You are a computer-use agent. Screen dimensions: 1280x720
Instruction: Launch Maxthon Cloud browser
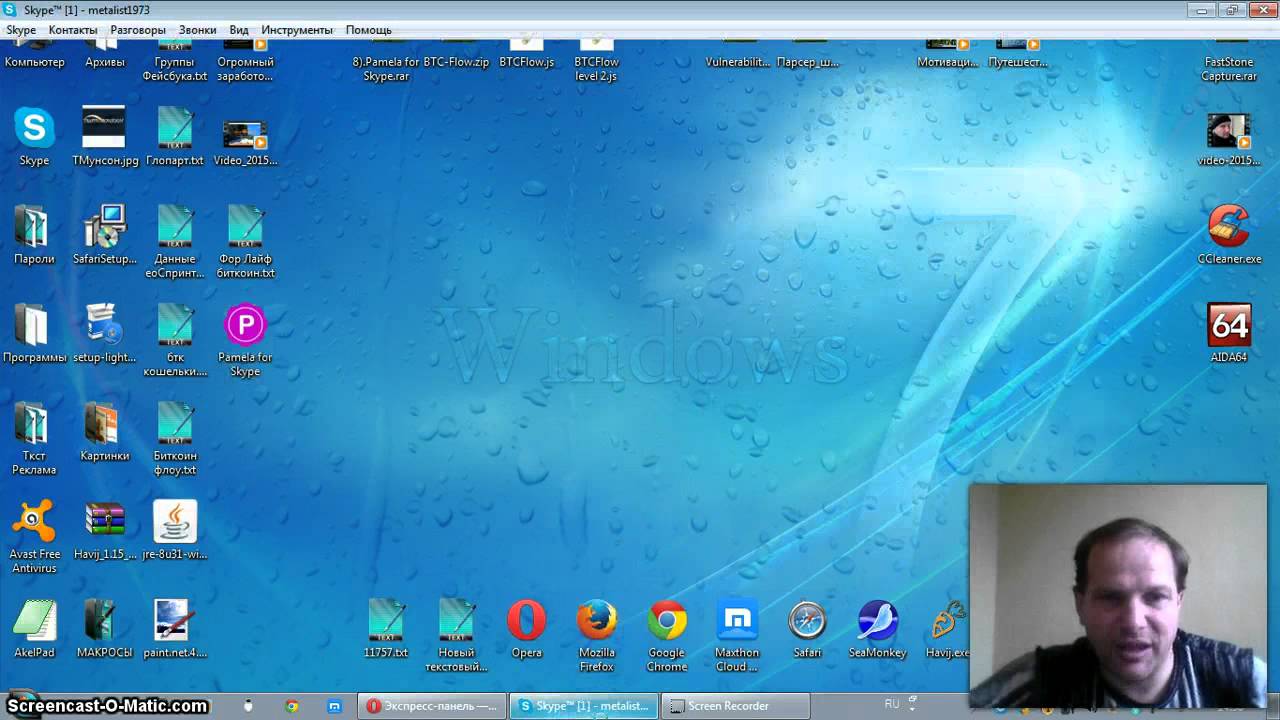point(737,635)
